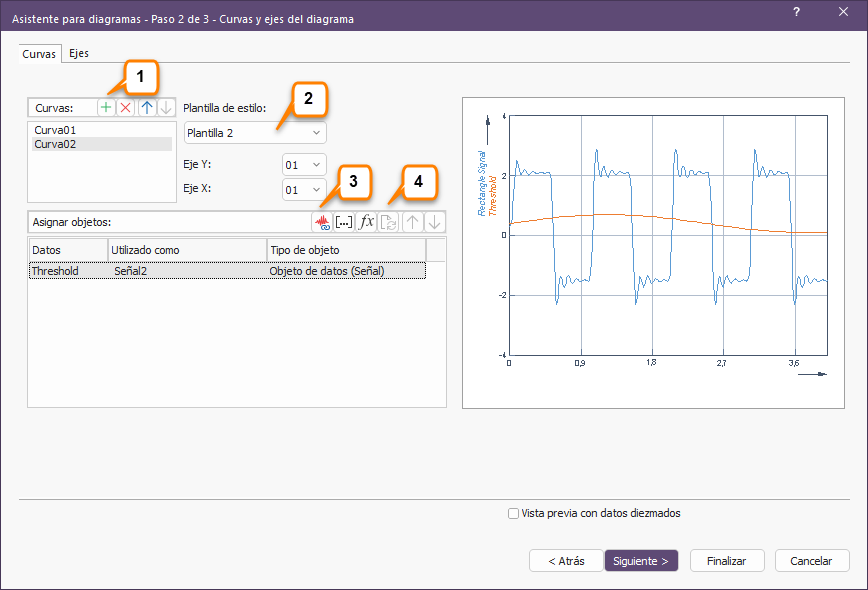This screenshot has height=590, width=868.
Task: Click the assign signal data object icon
Action: click(x=322, y=222)
